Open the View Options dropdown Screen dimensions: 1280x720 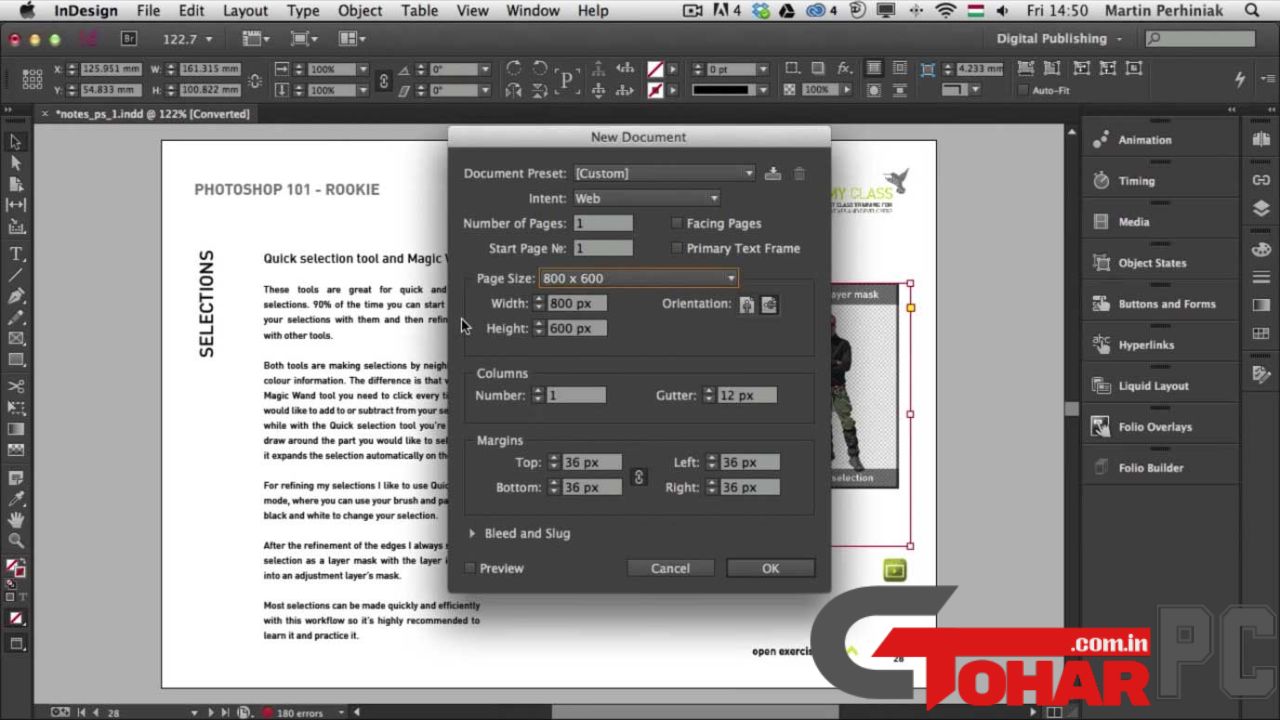(258, 39)
